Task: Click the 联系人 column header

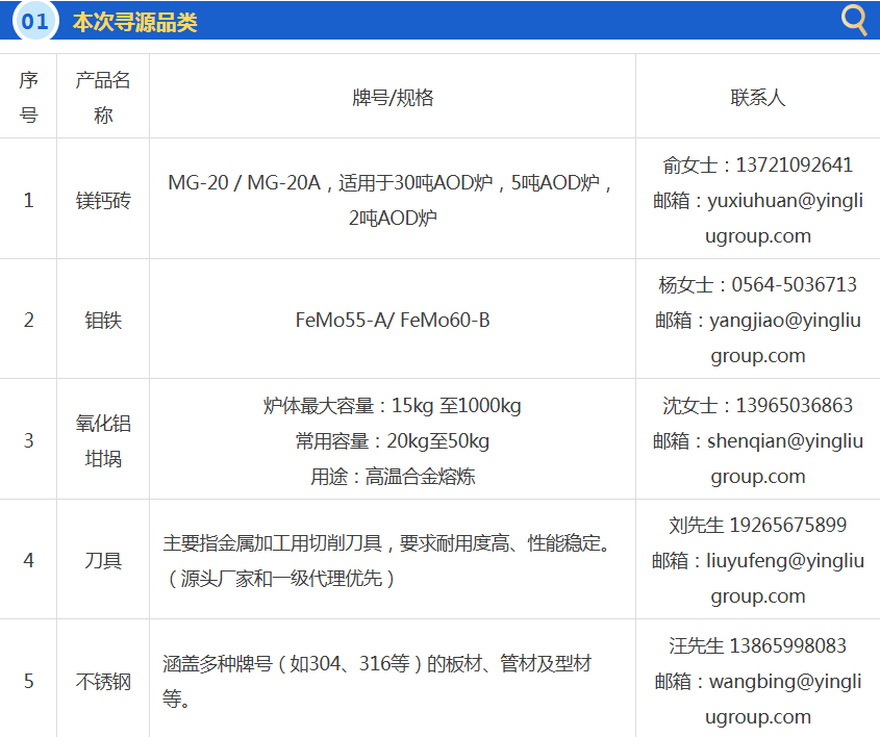Action: [757, 97]
